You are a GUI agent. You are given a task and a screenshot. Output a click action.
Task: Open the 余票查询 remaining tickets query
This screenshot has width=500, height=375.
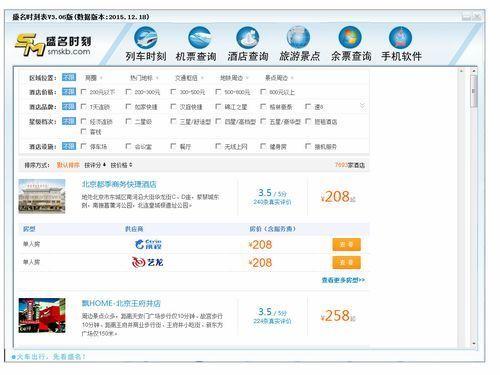pos(351,45)
